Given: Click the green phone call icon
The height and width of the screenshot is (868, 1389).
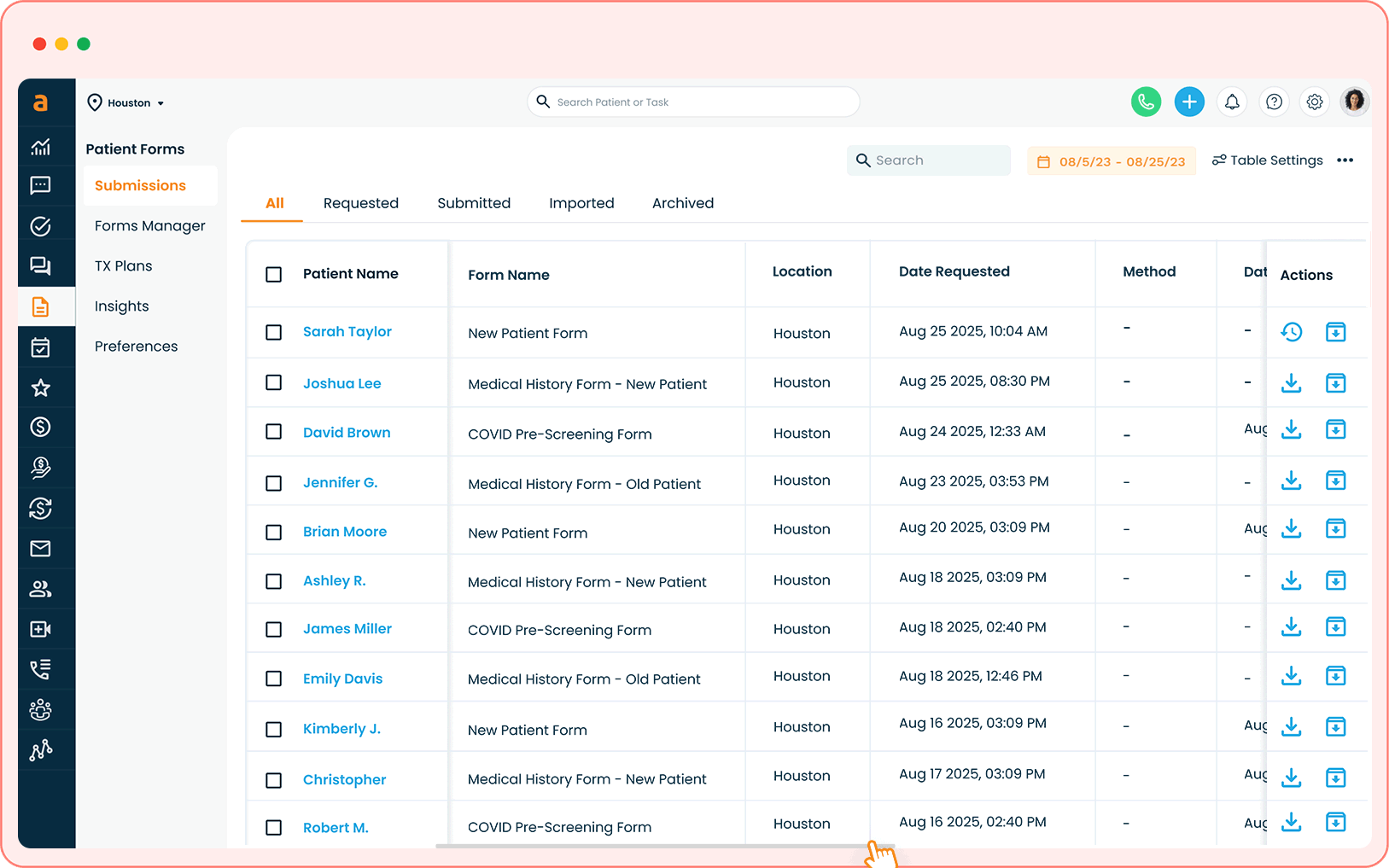Looking at the screenshot, I should coord(1146,102).
